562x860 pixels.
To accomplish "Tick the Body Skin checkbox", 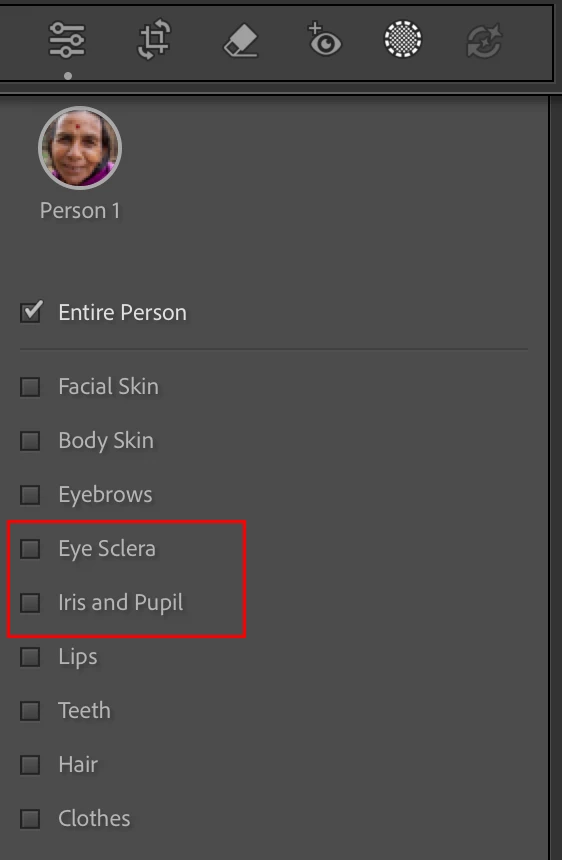I will 30,441.
